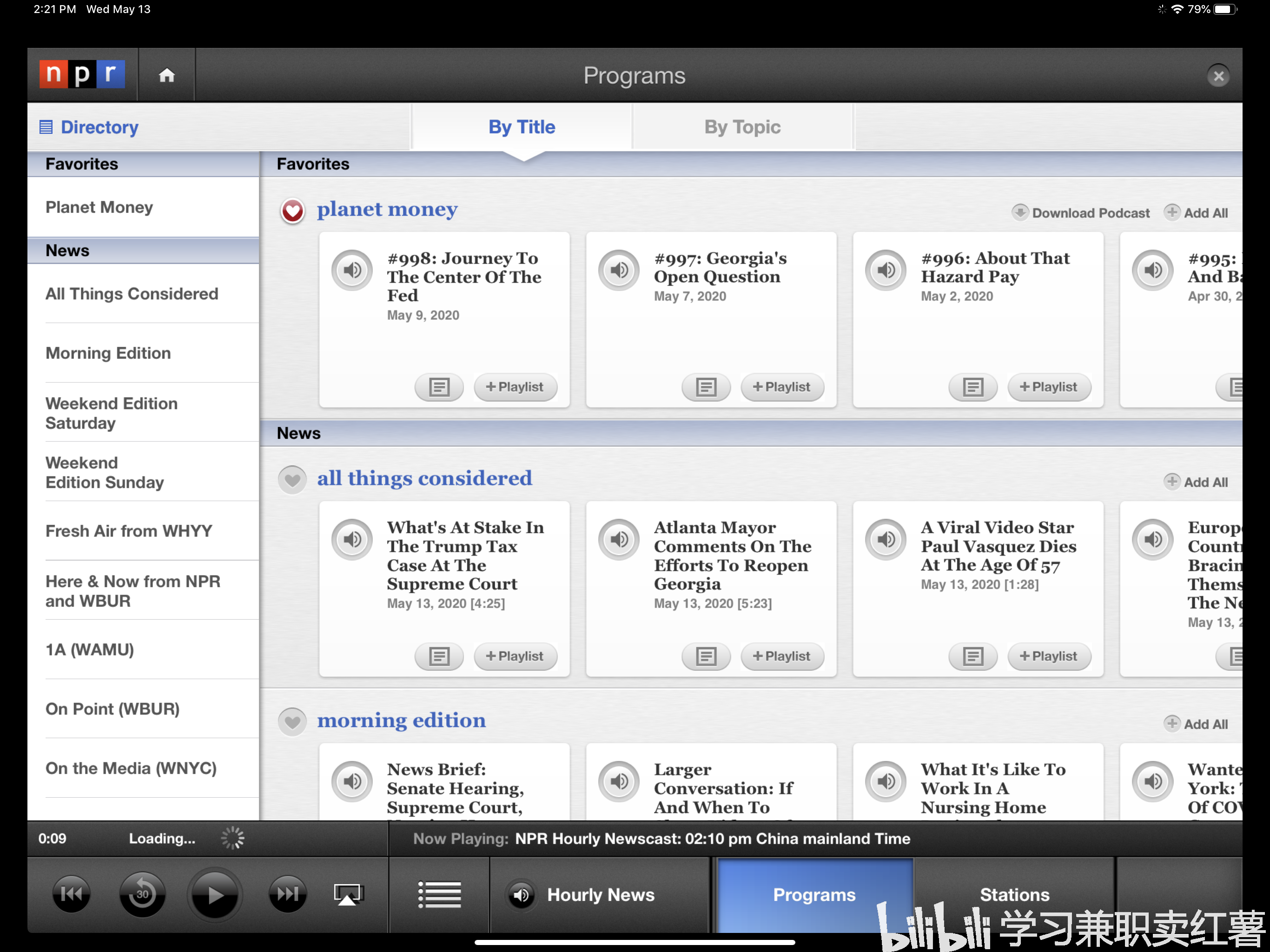Play Paul Vasquez story audio
The image size is (1270, 952).
coord(886,539)
